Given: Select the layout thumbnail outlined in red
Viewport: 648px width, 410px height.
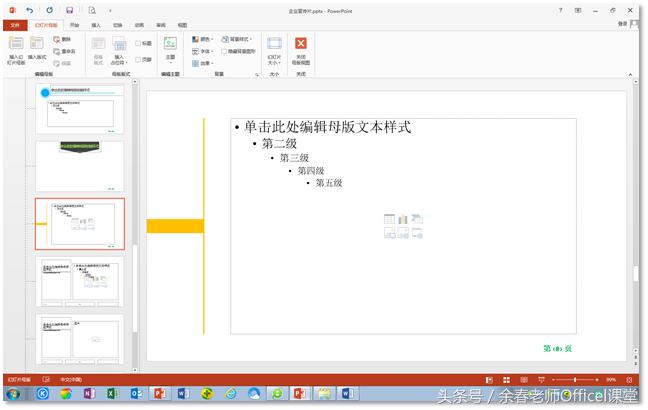Looking at the screenshot, I should [x=80, y=224].
